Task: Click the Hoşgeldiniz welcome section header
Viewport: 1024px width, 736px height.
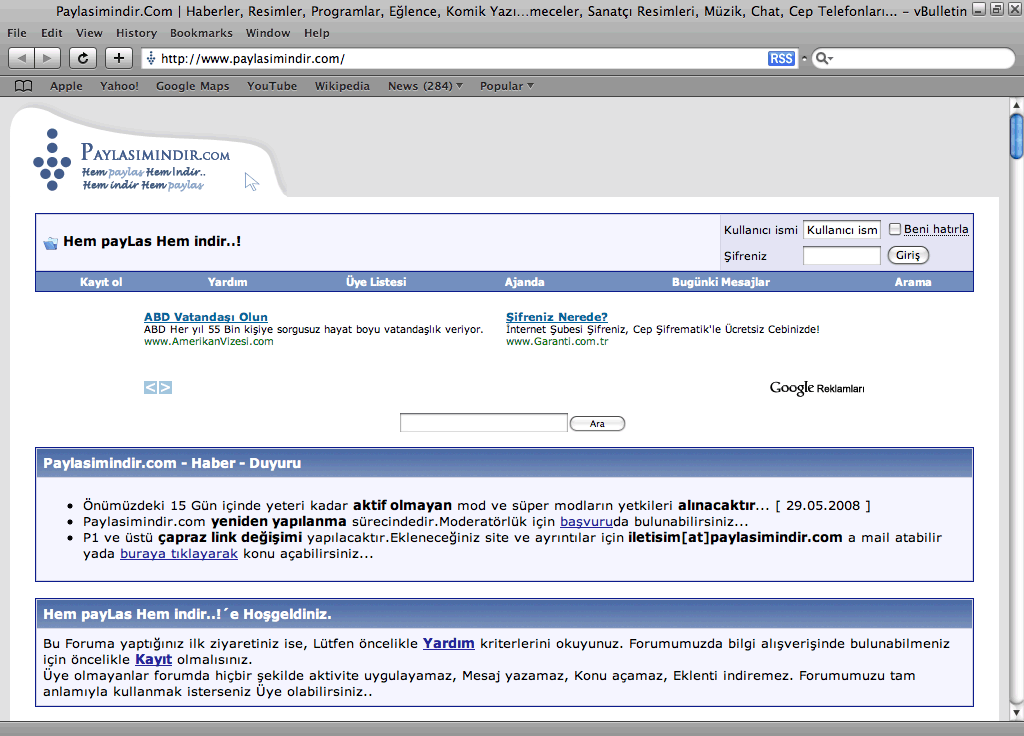Action: [504, 614]
